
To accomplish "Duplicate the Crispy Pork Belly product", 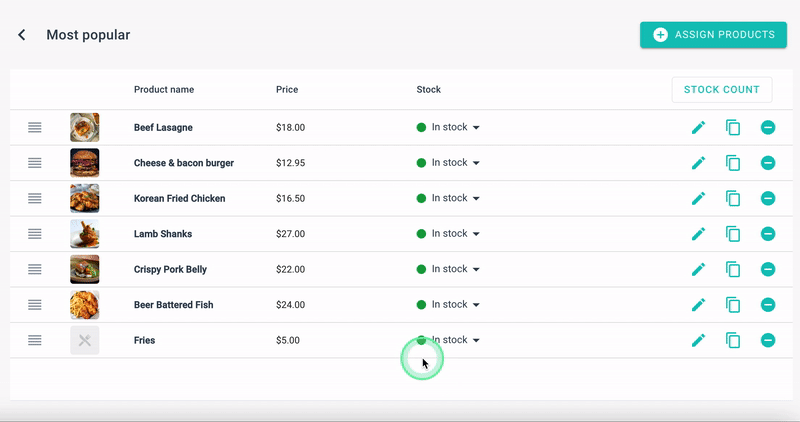I will pos(733,269).
